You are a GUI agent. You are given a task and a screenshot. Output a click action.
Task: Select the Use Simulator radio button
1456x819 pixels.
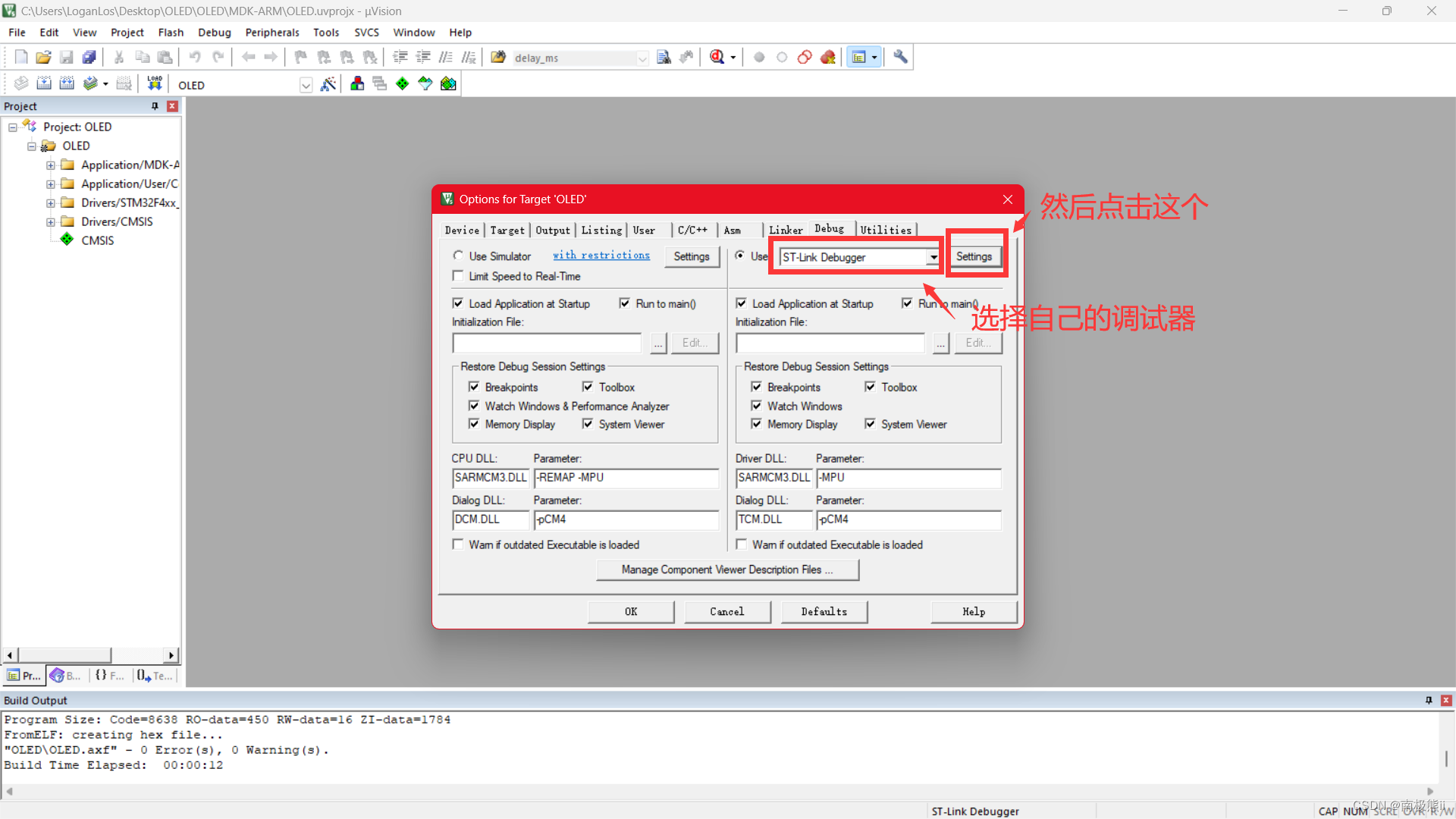pos(458,256)
